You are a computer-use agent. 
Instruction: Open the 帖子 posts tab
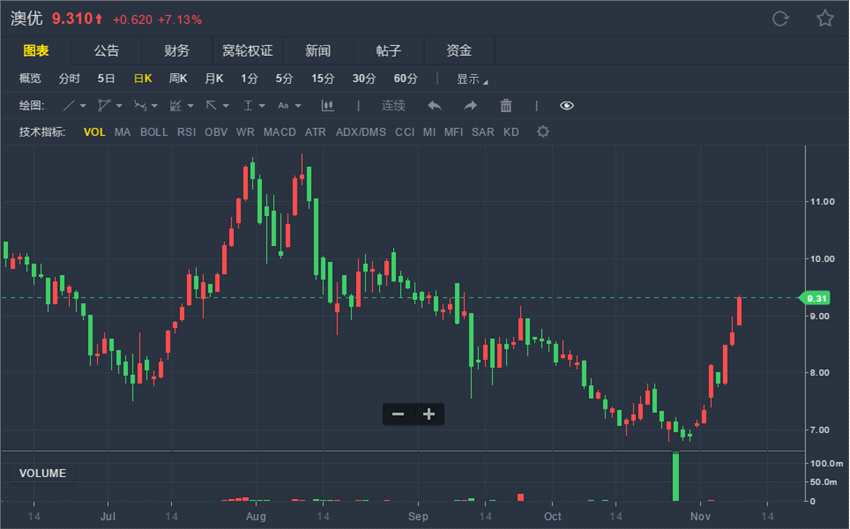click(388, 51)
